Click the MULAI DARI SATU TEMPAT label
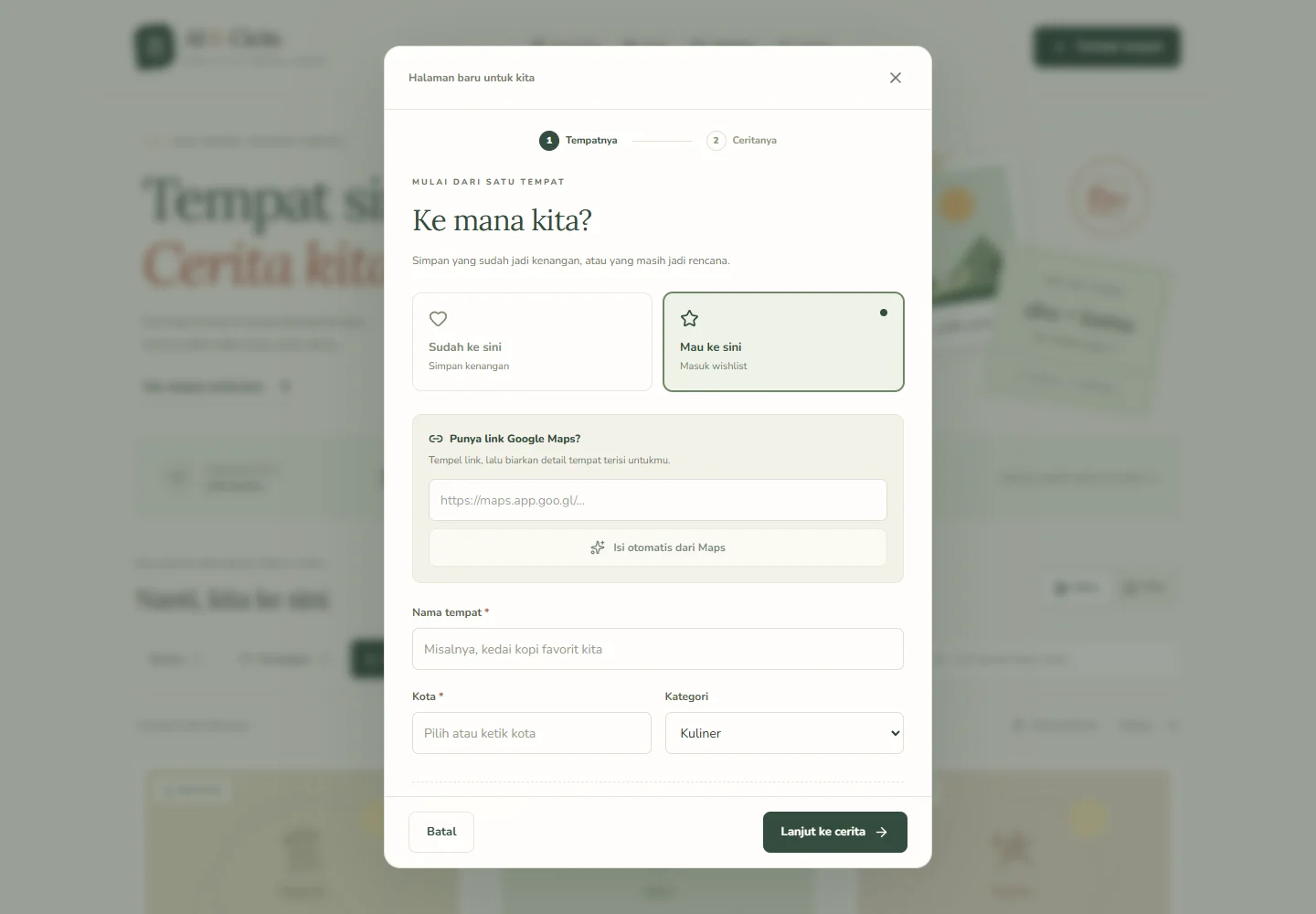1316x914 pixels. click(488, 182)
